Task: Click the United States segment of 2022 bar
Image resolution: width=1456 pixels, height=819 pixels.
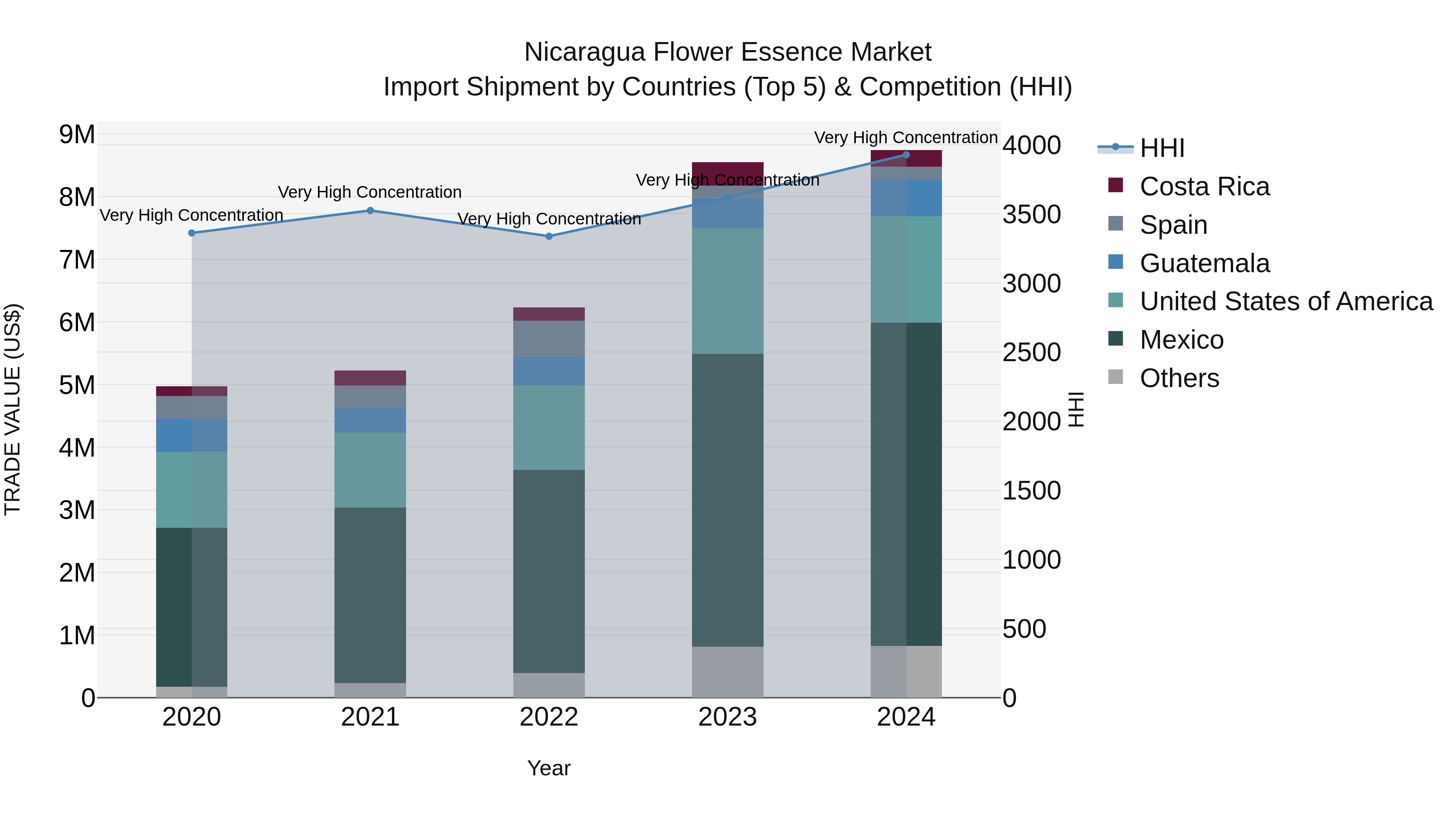Action: coord(549,428)
